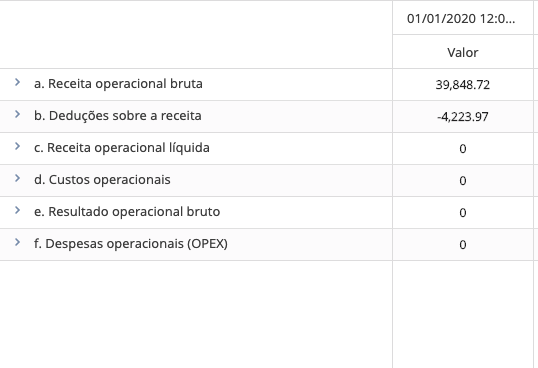Select the 39,848.72 value cell
The image size is (538, 368).
click(463, 84)
